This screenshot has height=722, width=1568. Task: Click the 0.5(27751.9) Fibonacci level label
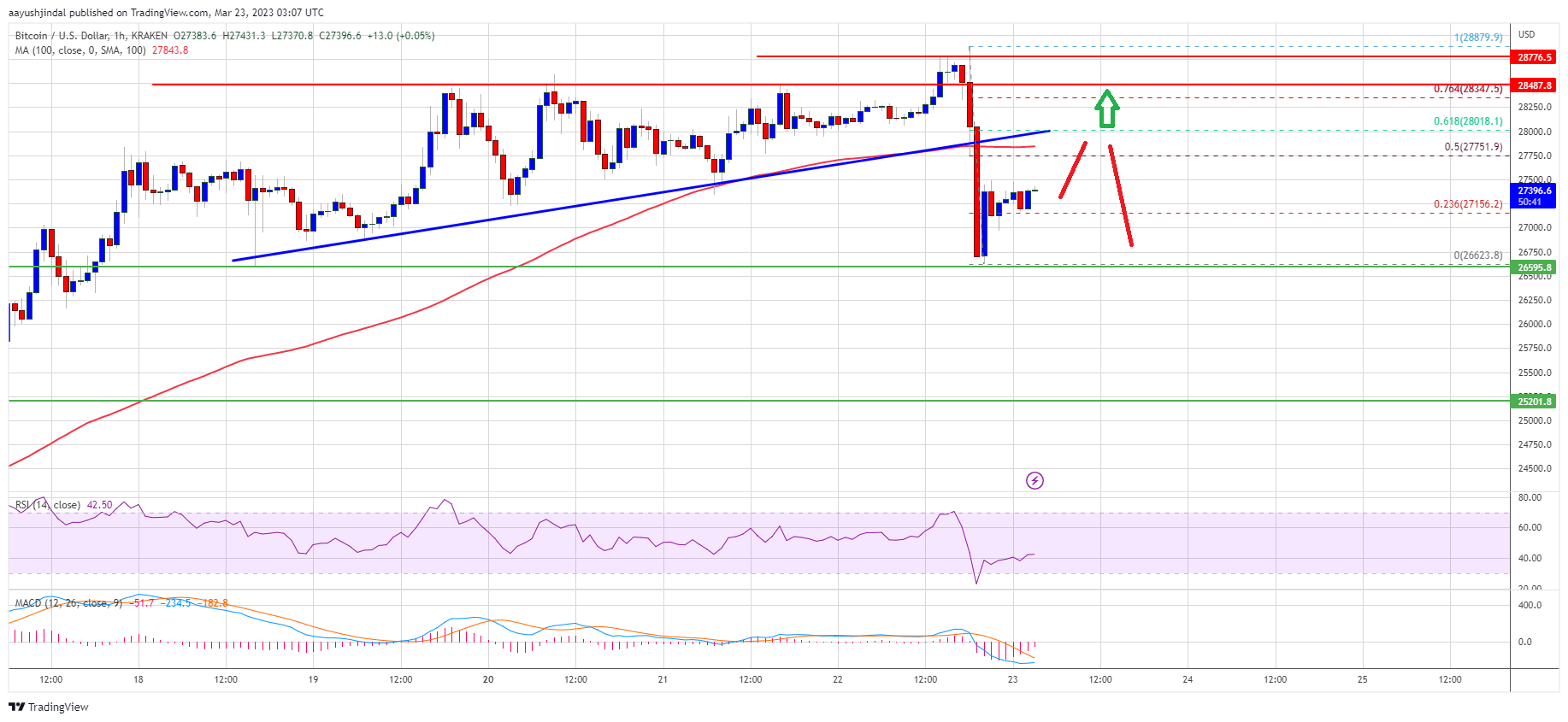click(x=1473, y=147)
